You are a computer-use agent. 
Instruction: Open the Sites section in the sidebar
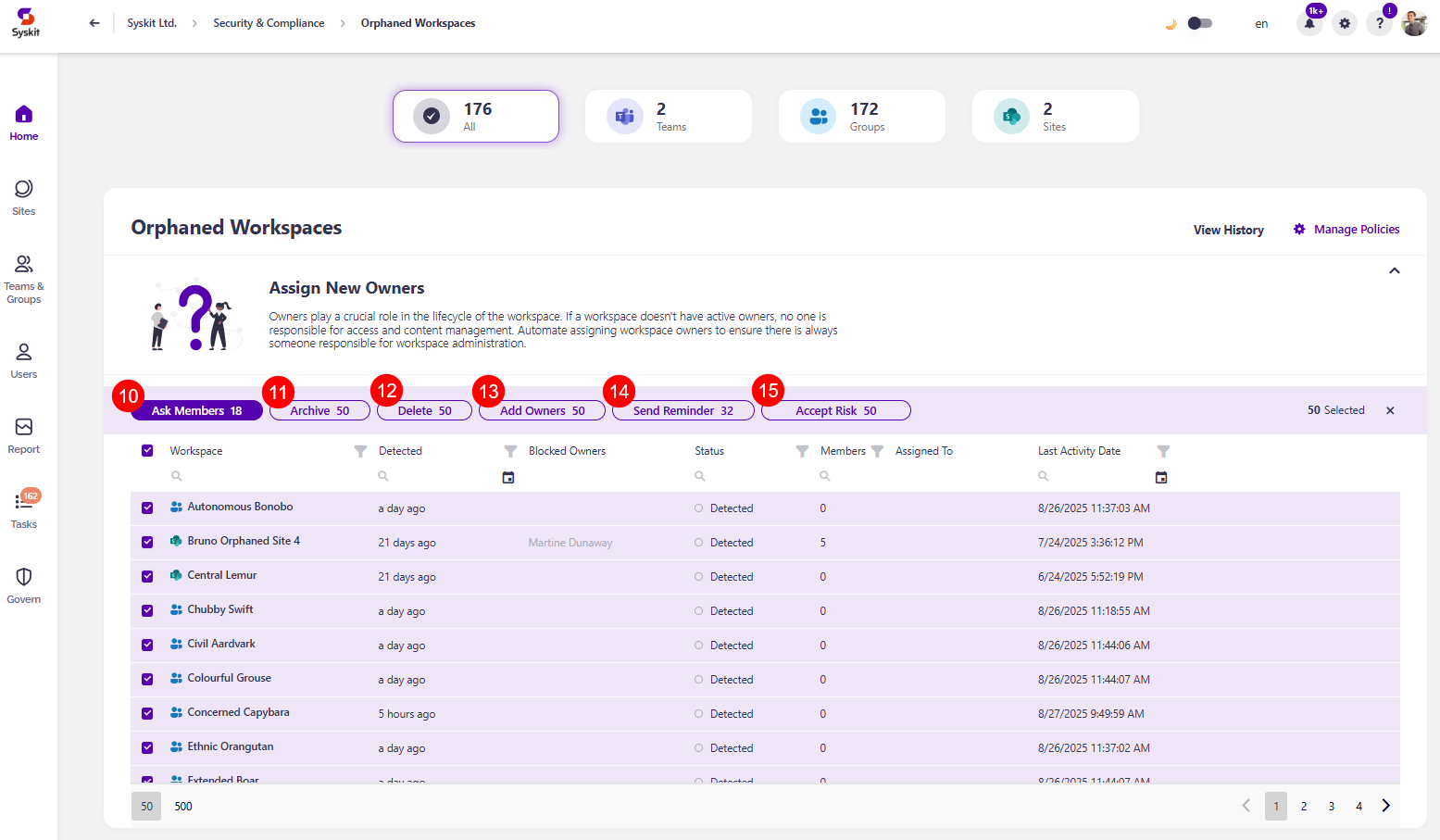click(x=24, y=197)
